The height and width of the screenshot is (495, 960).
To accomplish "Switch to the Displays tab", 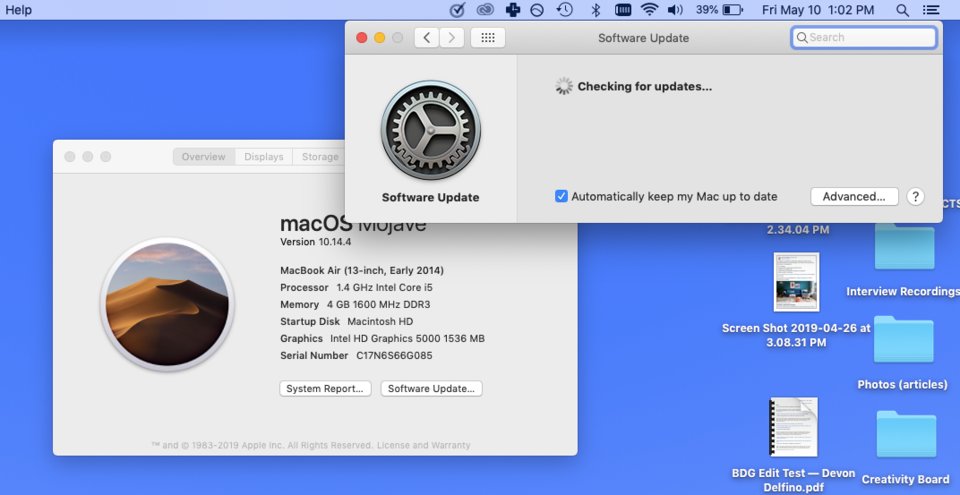I will tap(264, 157).
